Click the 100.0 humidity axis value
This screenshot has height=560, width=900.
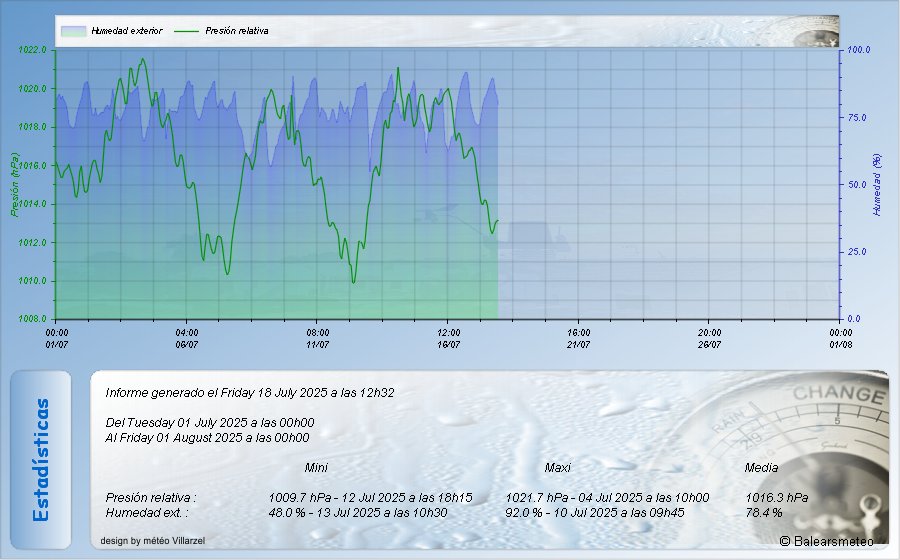859,50
